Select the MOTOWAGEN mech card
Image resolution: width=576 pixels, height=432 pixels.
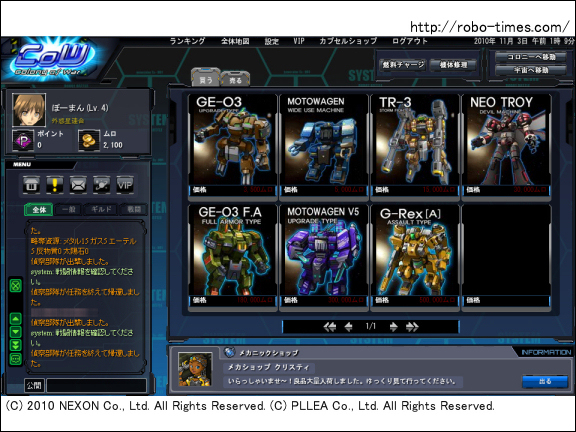pos(324,147)
